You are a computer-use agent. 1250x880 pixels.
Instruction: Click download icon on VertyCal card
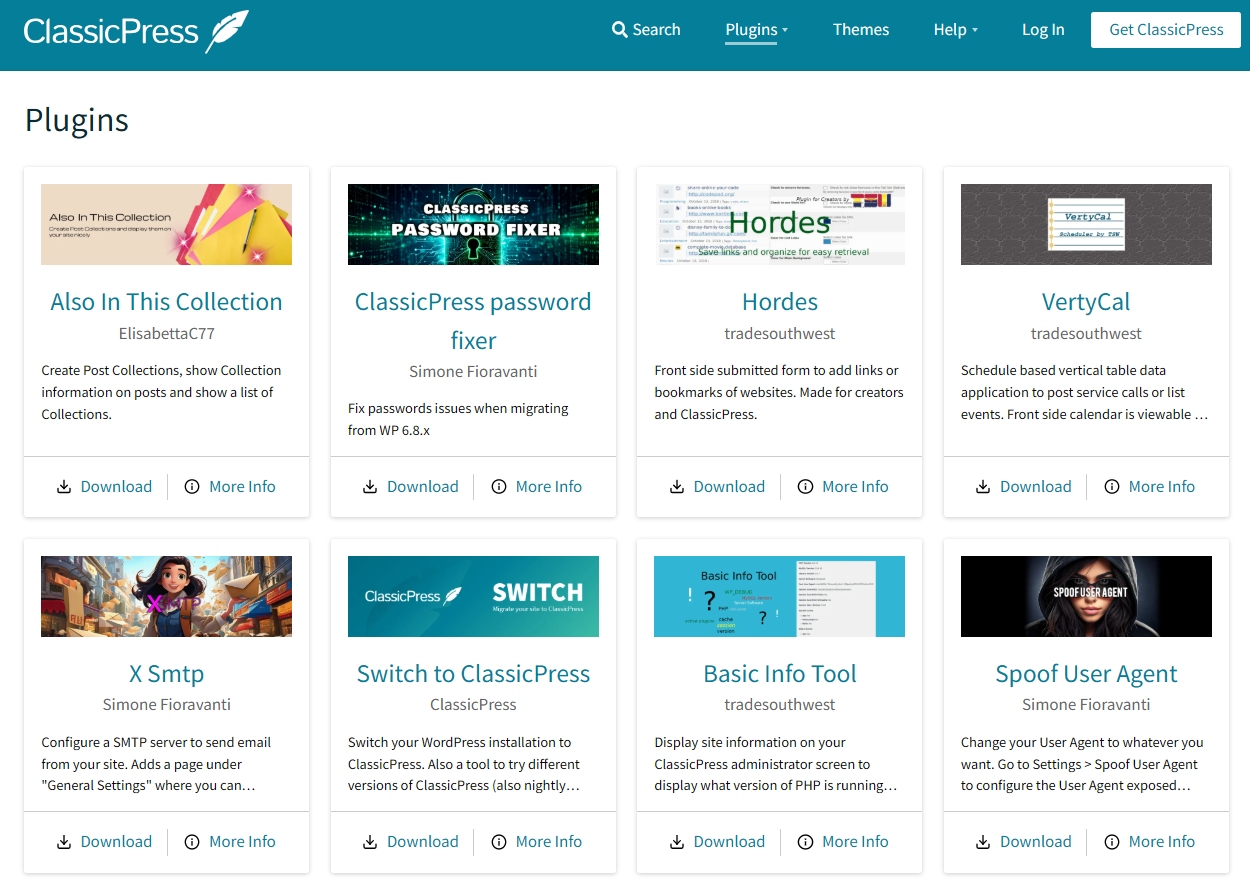pyautogui.click(x=984, y=487)
